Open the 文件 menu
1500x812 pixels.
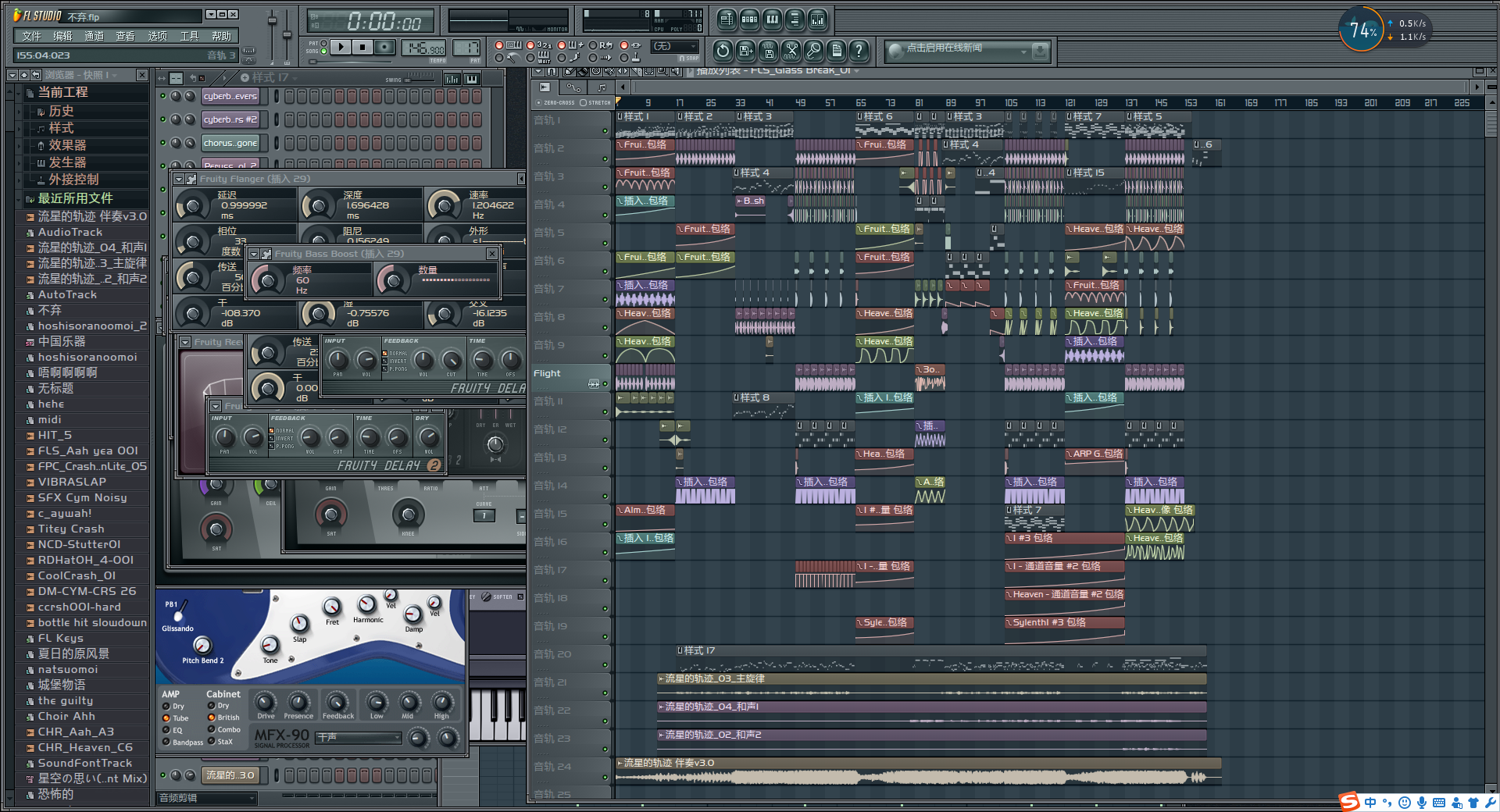pos(31,36)
